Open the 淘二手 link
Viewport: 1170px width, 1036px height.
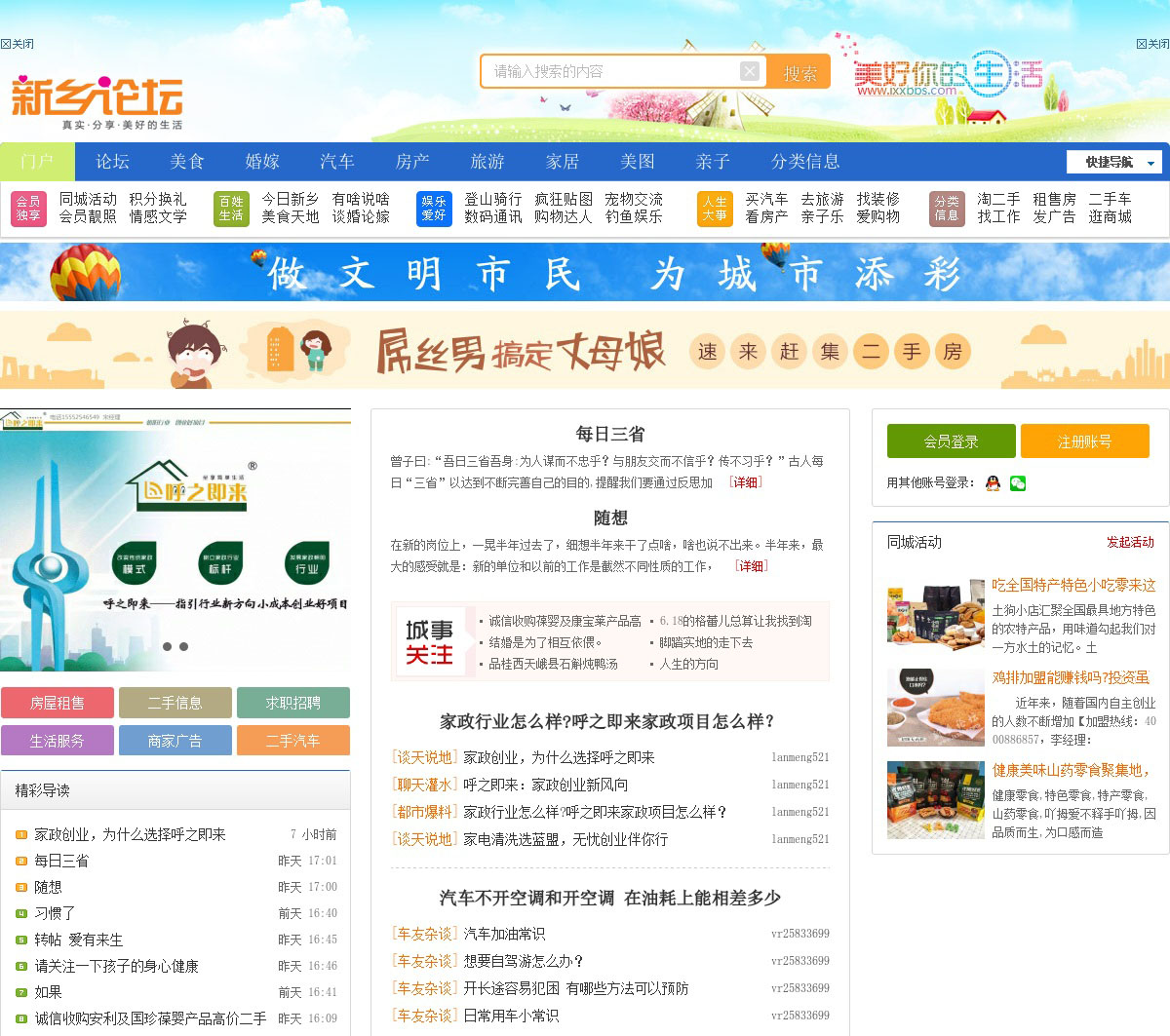point(998,199)
